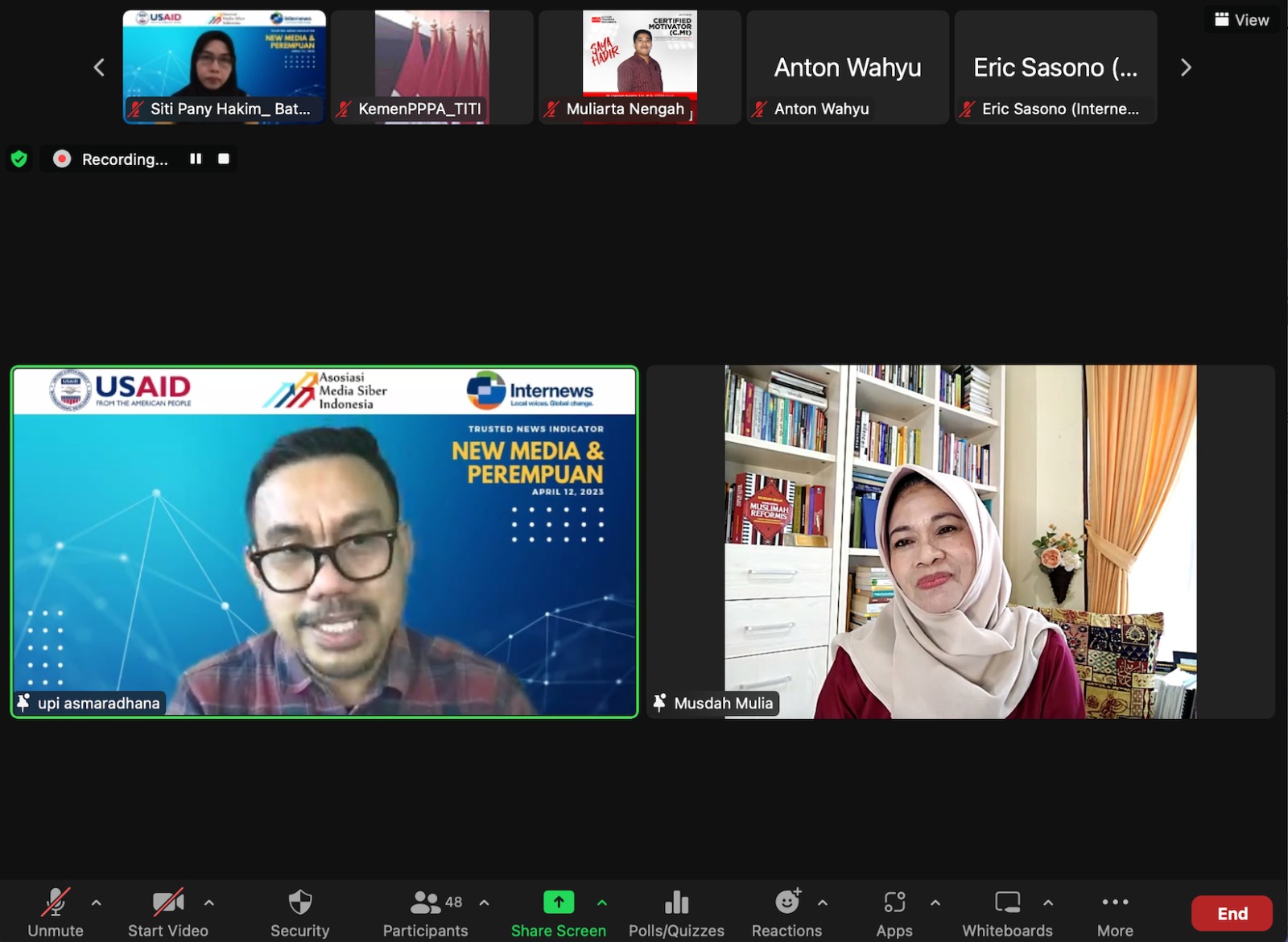Screen dimensions: 1288x942
Task: Unmute the microphone
Action: tap(56, 914)
